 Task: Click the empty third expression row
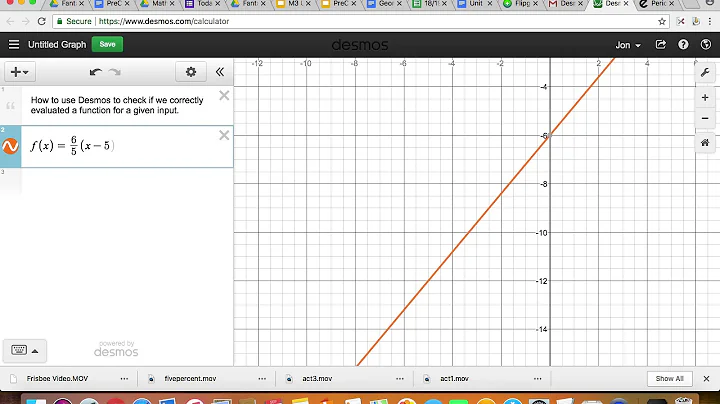pos(117,181)
